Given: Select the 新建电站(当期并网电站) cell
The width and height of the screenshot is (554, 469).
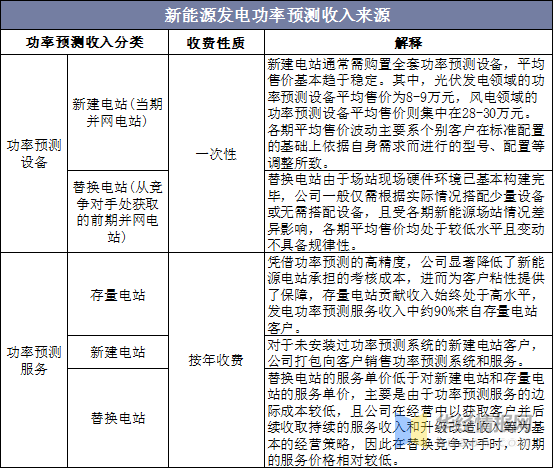Looking at the screenshot, I should [x=118, y=113].
